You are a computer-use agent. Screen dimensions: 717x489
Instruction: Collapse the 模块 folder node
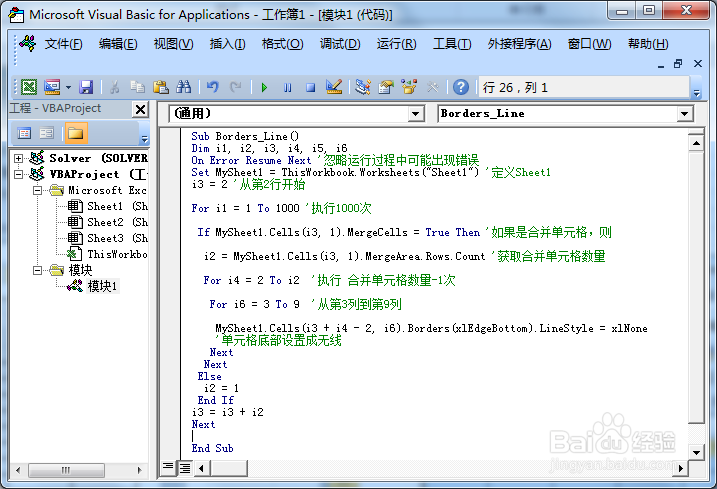pos(37,270)
